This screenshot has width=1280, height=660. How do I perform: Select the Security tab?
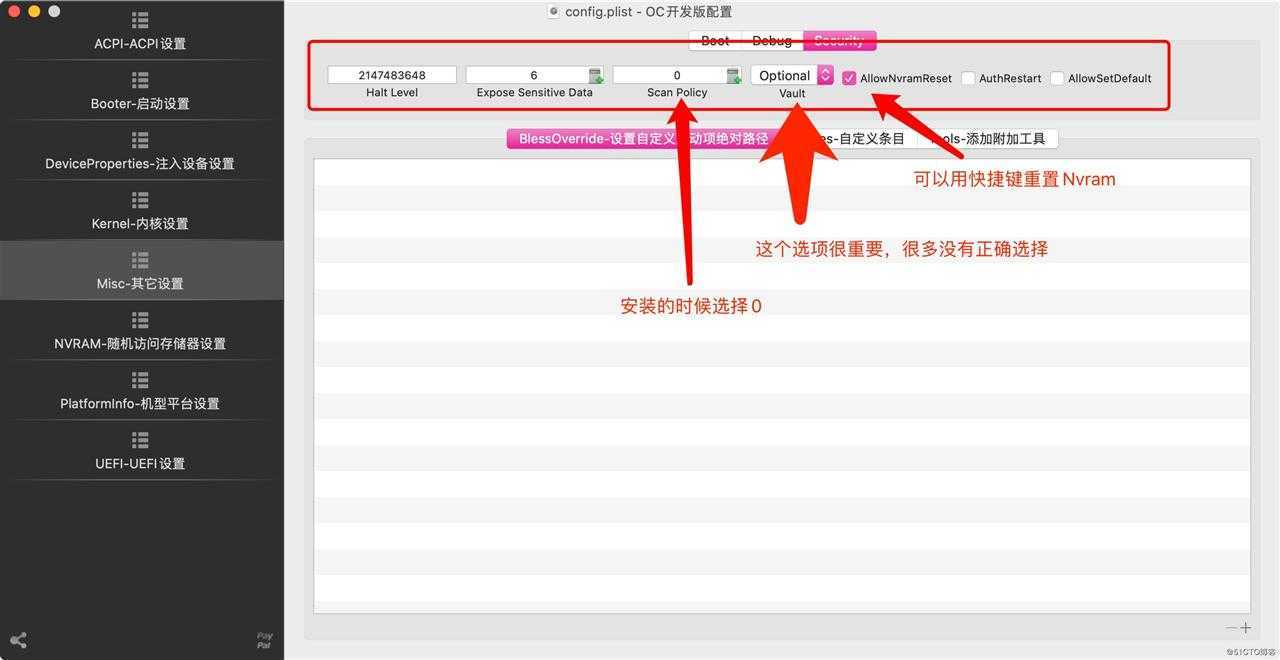pyautogui.click(x=839, y=41)
